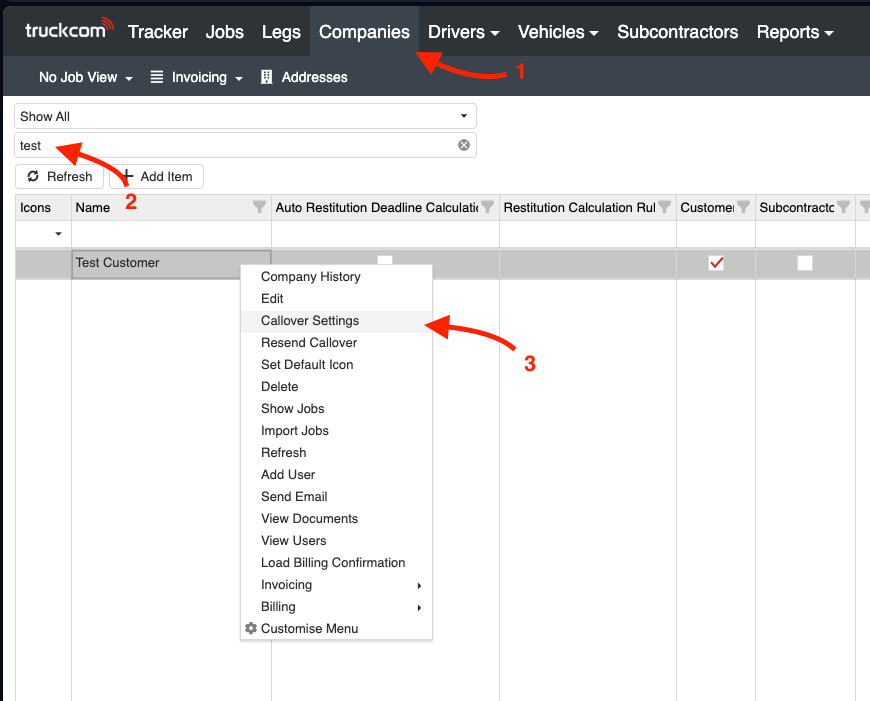Expand the Drivers menu dropdown

[x=463, y=32]
